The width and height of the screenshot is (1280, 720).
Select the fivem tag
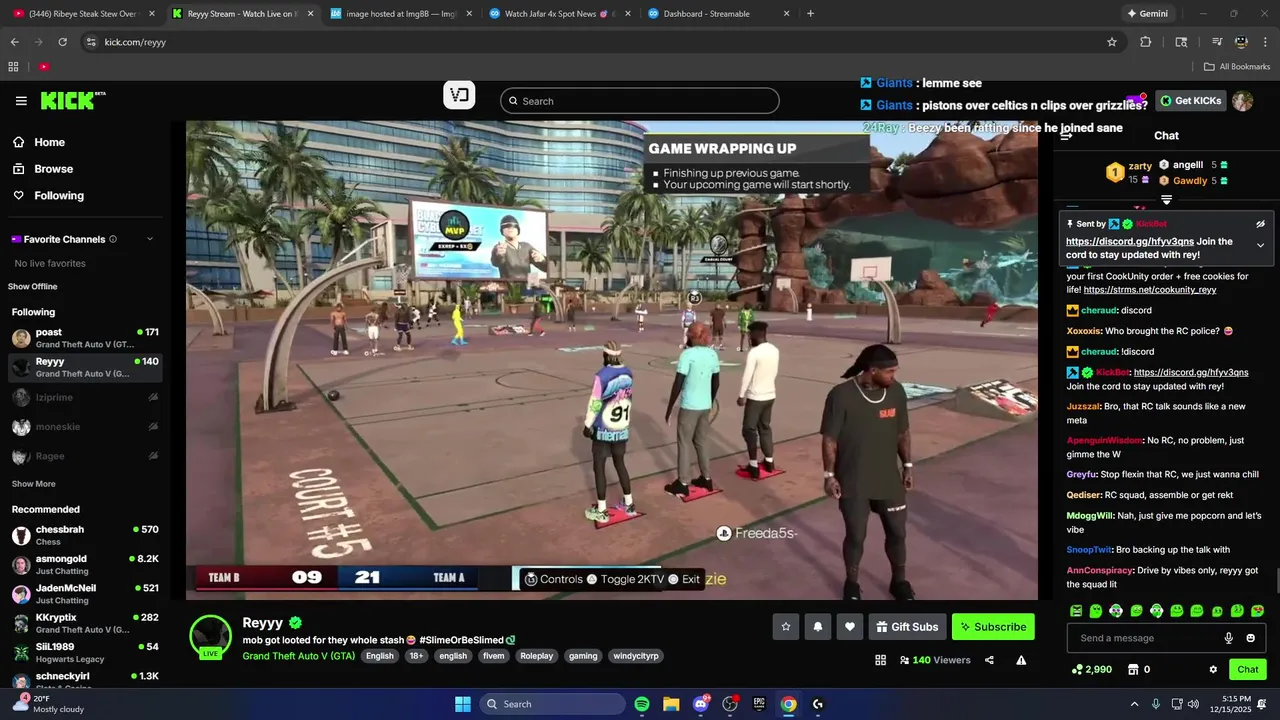tap(493, 656)
